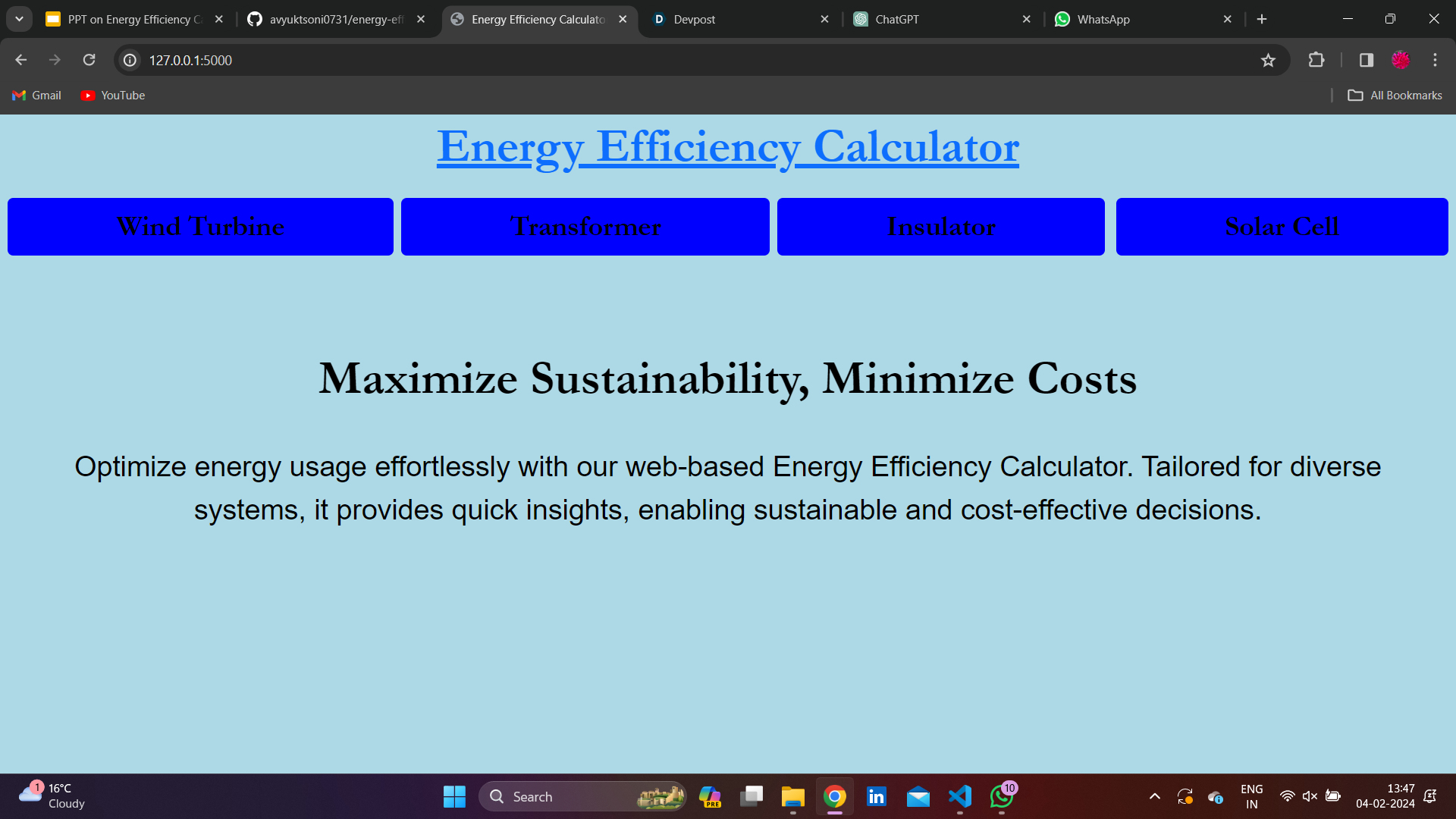Viewport: 1456px width, 819px height.
Task: Open Visual Studio Code from taskbar
Action: click(x=959, y=796)
